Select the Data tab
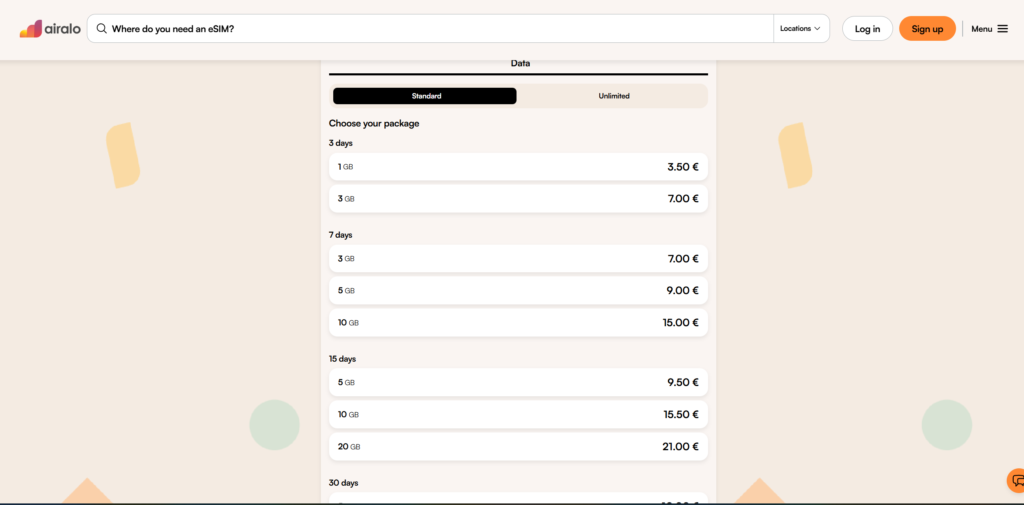 519,64
